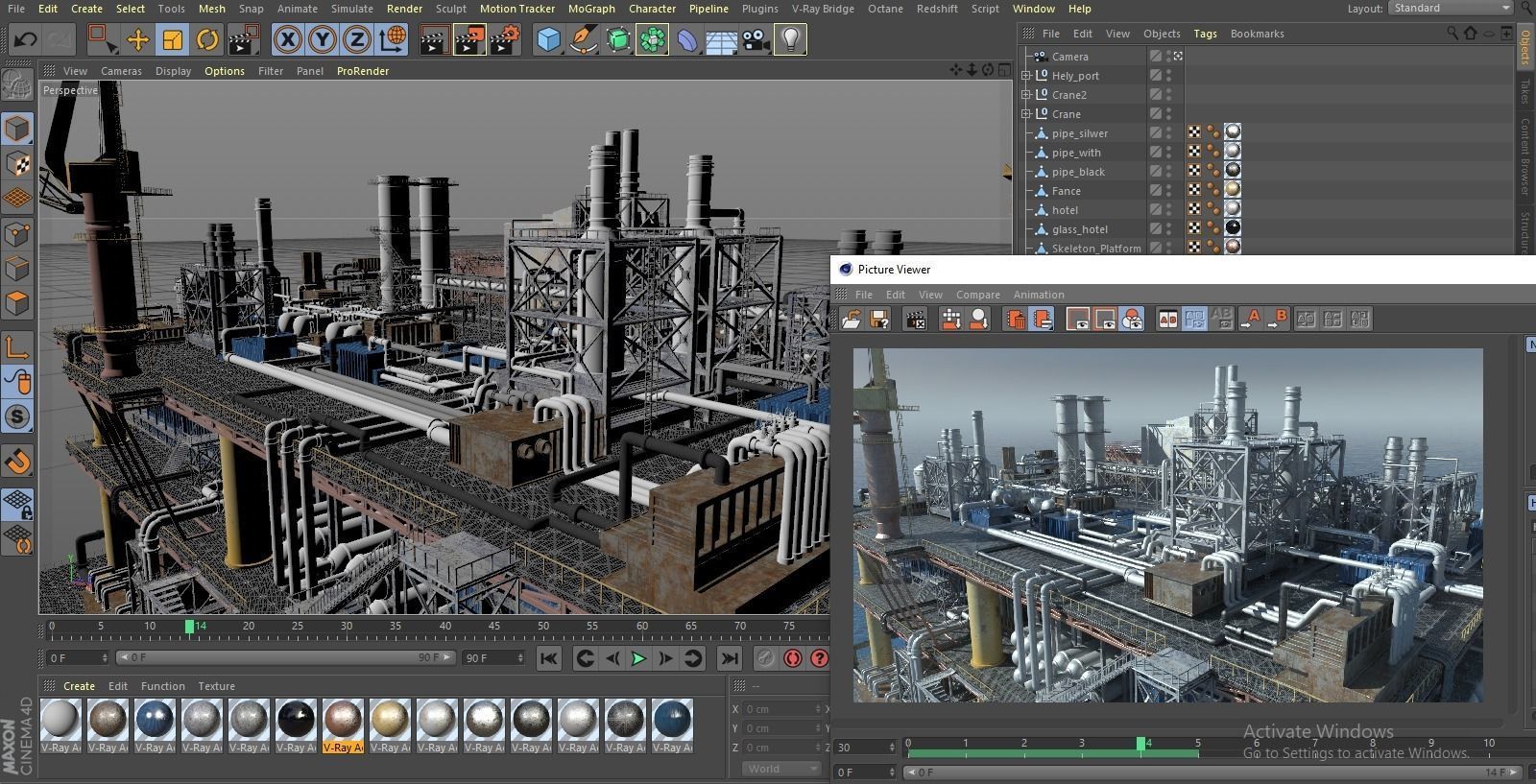Open the Simulate menu
The width and height of the screenshot is (1536, 784).
[x=352, y=9]
